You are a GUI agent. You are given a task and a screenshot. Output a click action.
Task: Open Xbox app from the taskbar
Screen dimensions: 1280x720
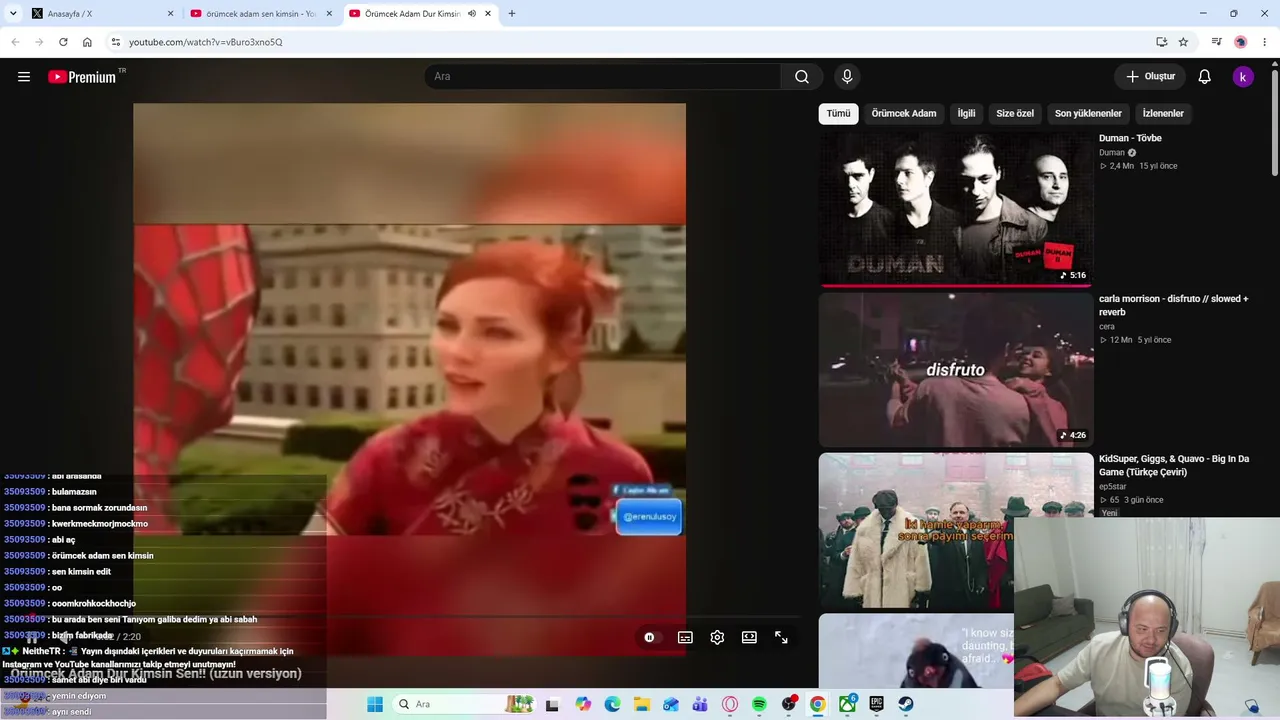coord(847,704)
